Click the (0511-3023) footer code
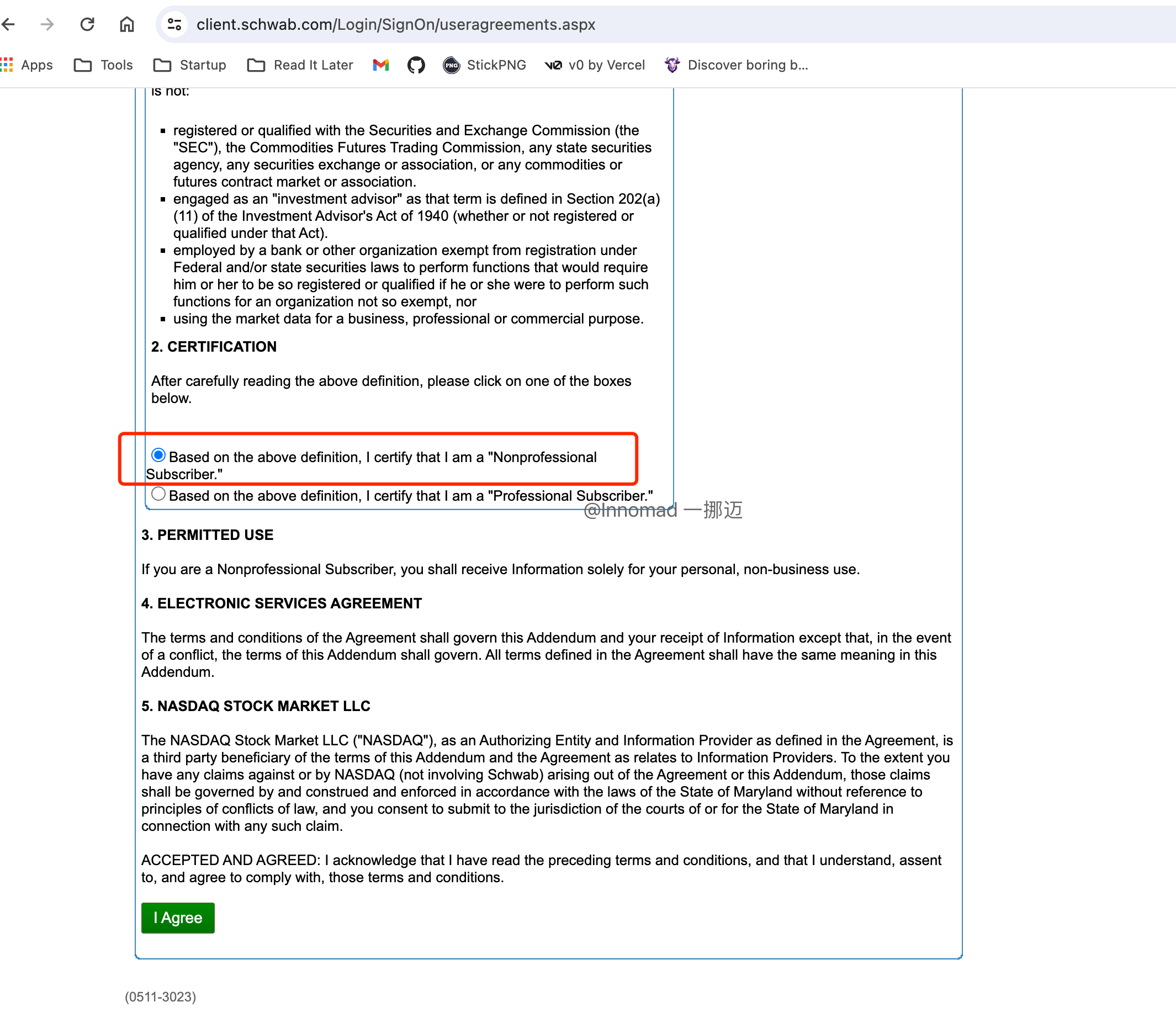 point(161,996)
